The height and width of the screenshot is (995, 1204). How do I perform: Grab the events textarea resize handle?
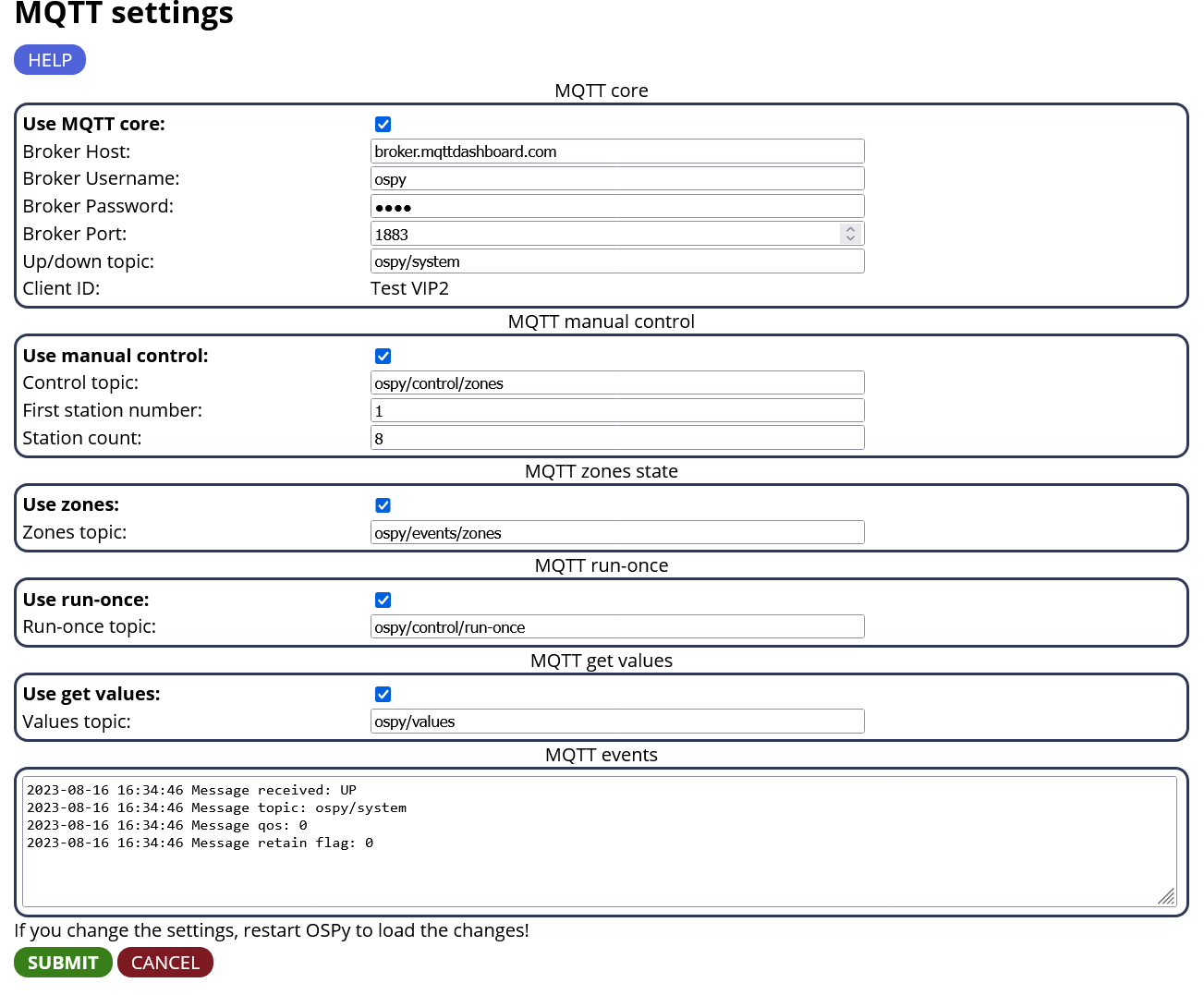(x=1167, y=897)
